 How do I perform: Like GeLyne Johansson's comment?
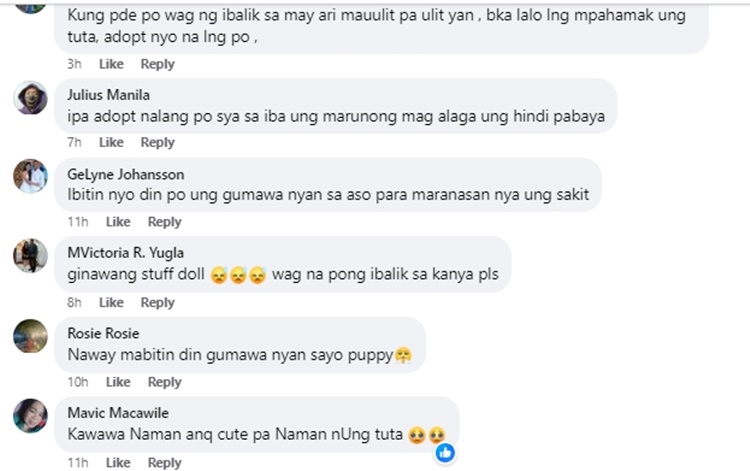118,222
